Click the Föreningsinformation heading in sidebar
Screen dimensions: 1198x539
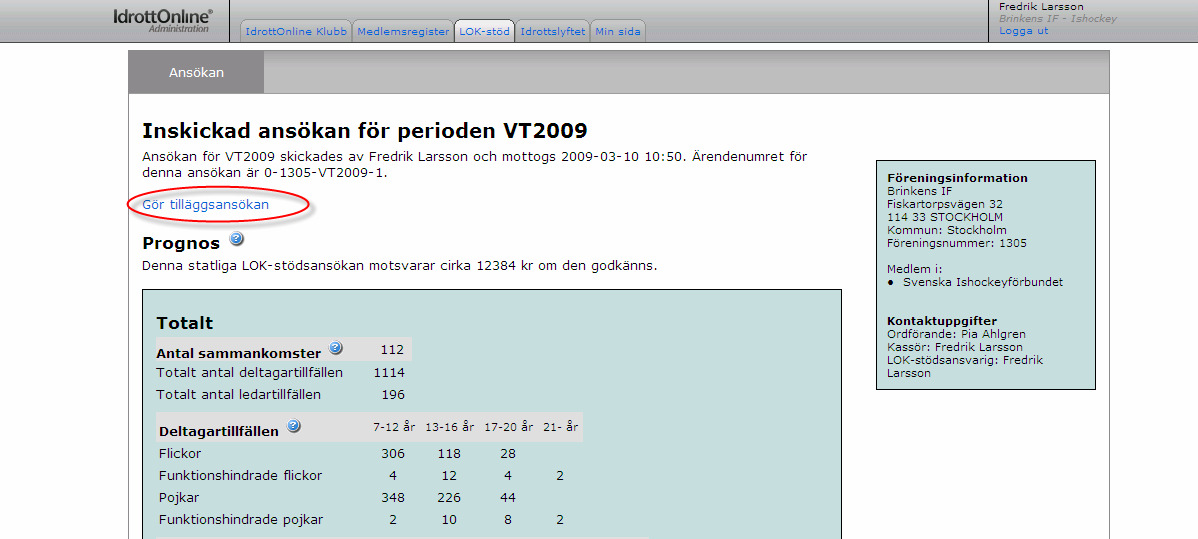click(x=957, y=178)
